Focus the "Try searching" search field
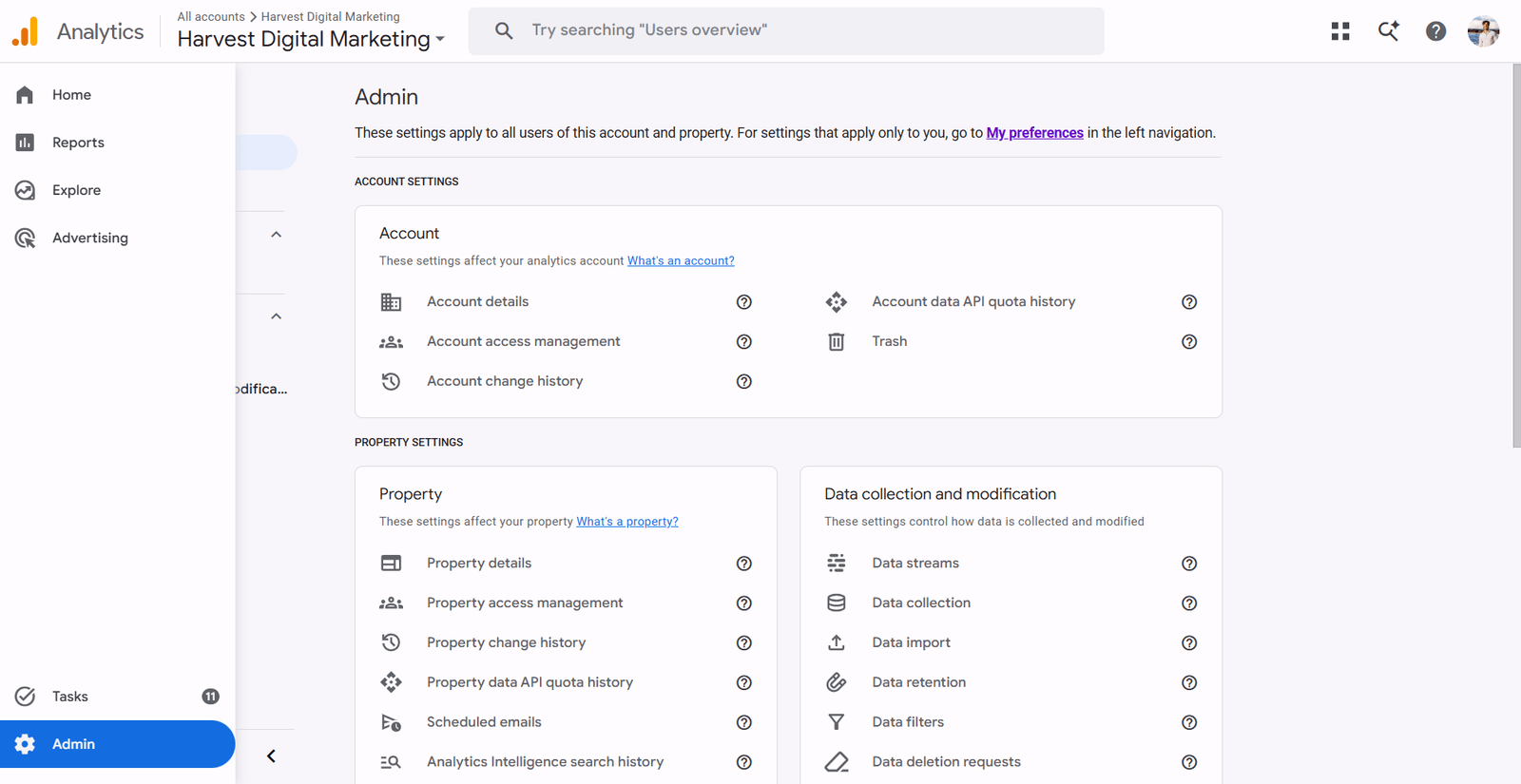The width and height of the screenshot is (1521, 784). pos(786,30)
